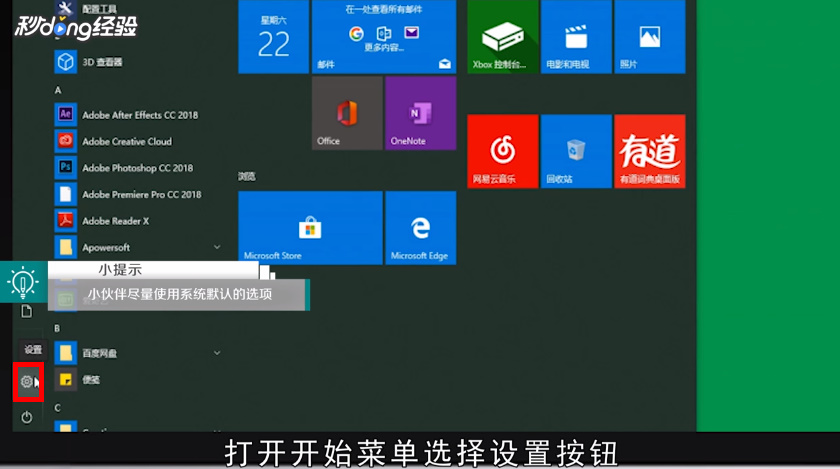Open Adobe Premiere Pro CC 2018 icon
This screenshot has height=469, width=840.
click(x=65, y=194)
